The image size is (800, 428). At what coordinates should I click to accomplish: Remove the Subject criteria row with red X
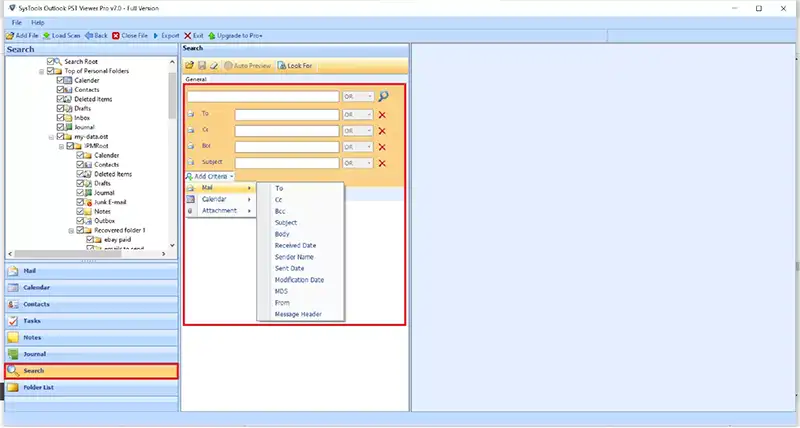coord(382,163)
